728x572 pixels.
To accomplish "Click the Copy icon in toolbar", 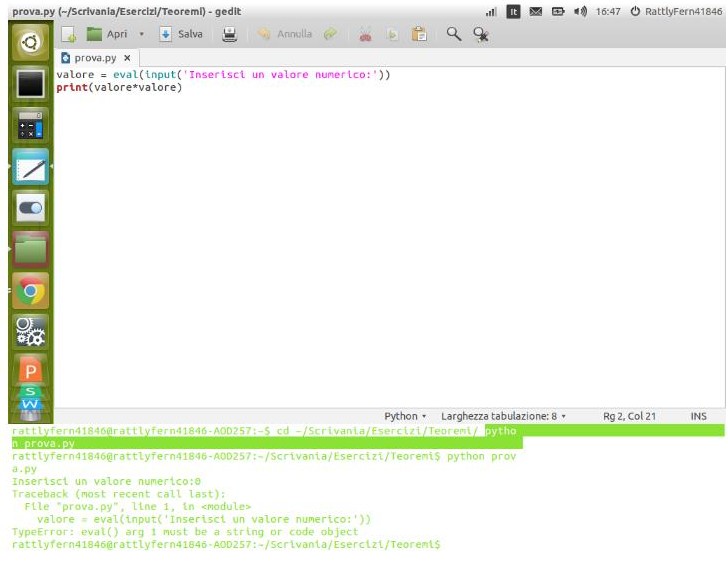I will 392,34.
